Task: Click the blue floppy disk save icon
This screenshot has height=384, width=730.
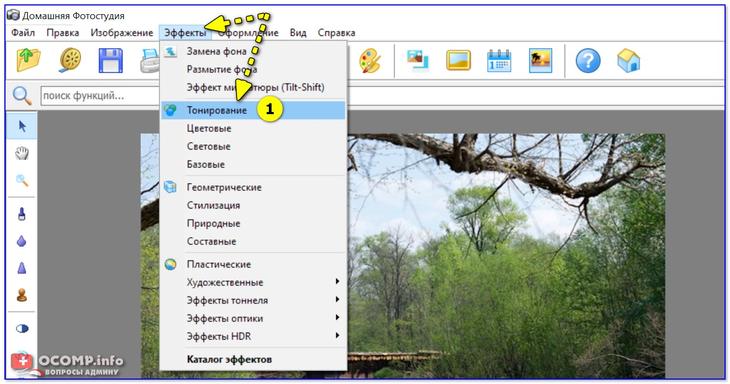Action: coord(111,61)
